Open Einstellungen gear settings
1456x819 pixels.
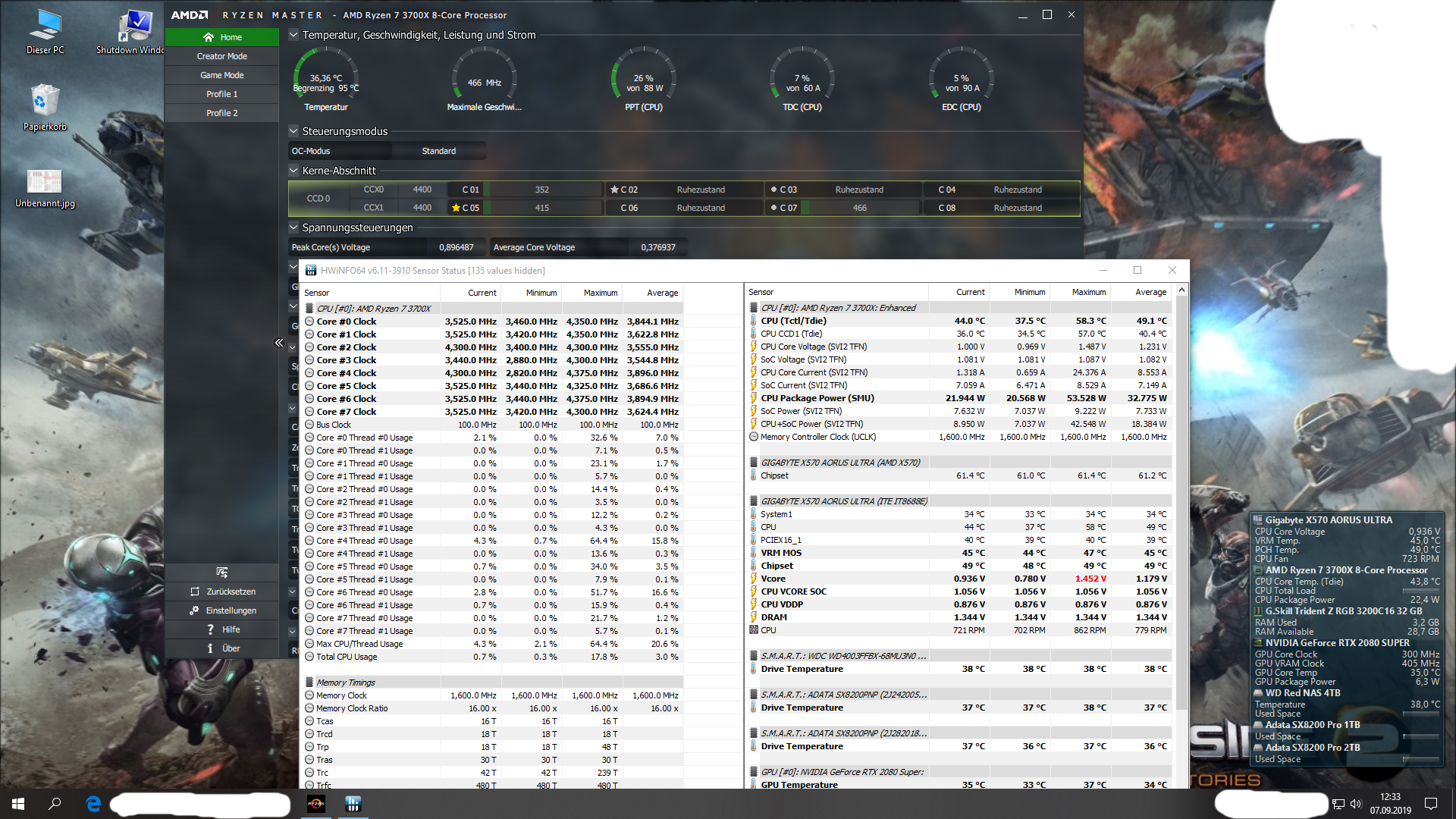pos(194,610)
